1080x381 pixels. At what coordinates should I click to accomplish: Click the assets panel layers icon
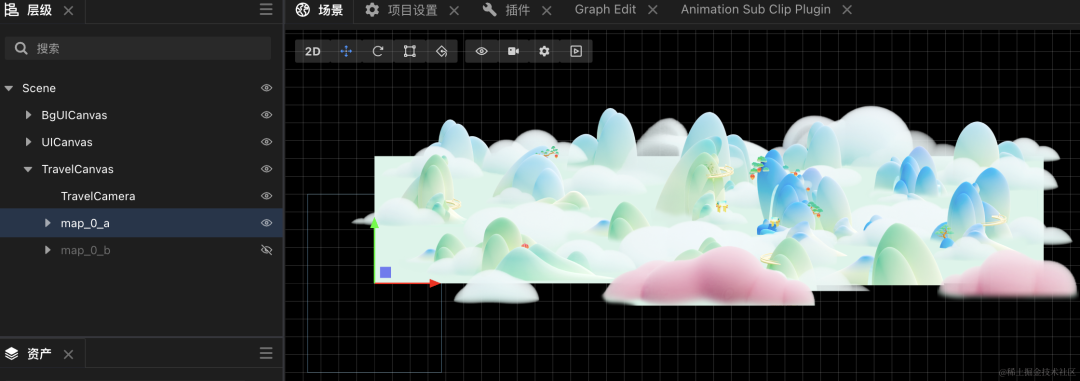tap(12, 354)
